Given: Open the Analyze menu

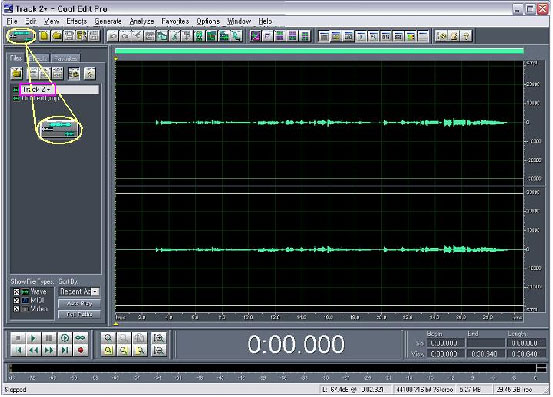Looking at the screenshot, I should (x=141, y=21).
